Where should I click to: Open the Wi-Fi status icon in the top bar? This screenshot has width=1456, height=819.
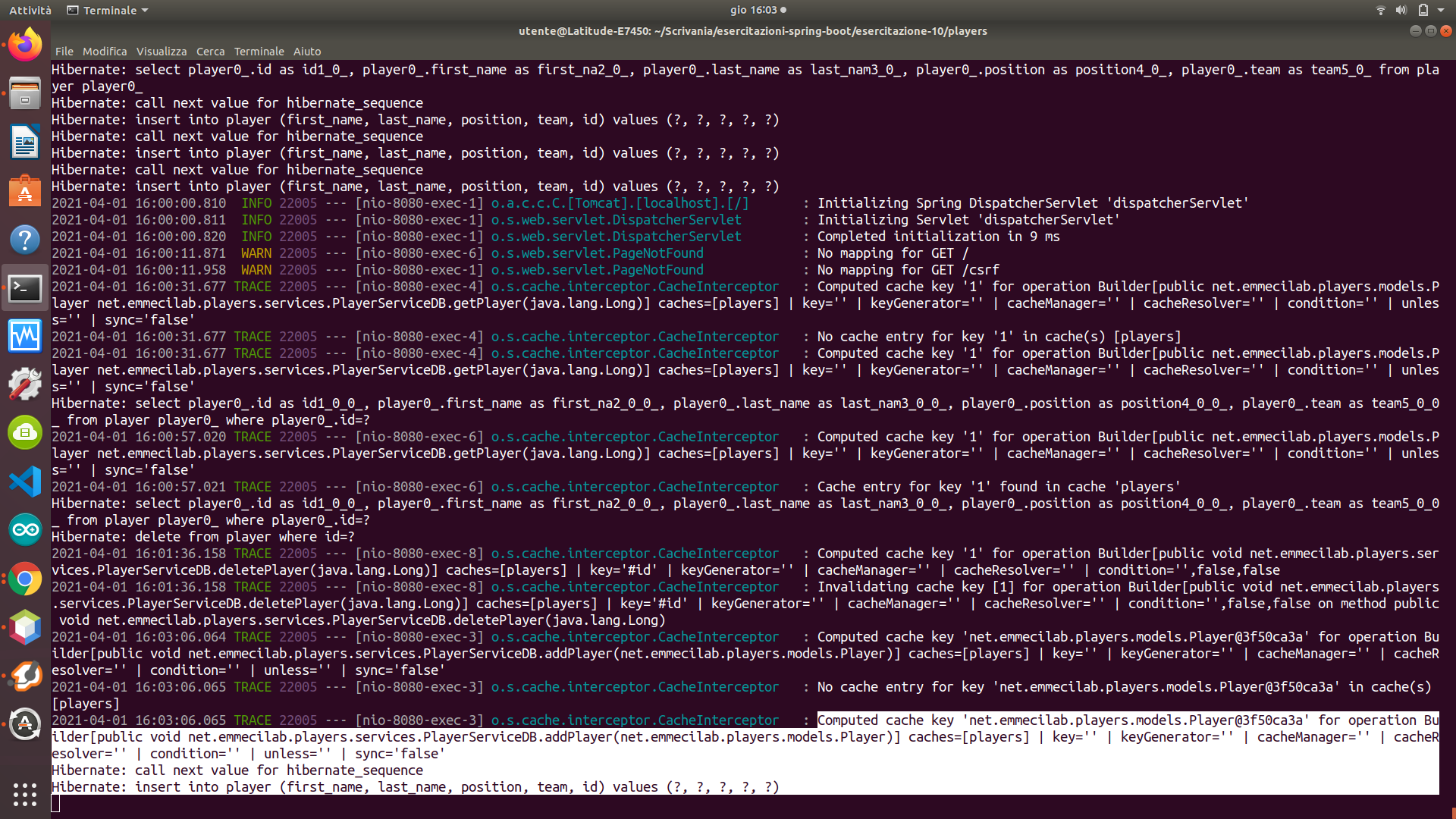[x=1380, y=10]
